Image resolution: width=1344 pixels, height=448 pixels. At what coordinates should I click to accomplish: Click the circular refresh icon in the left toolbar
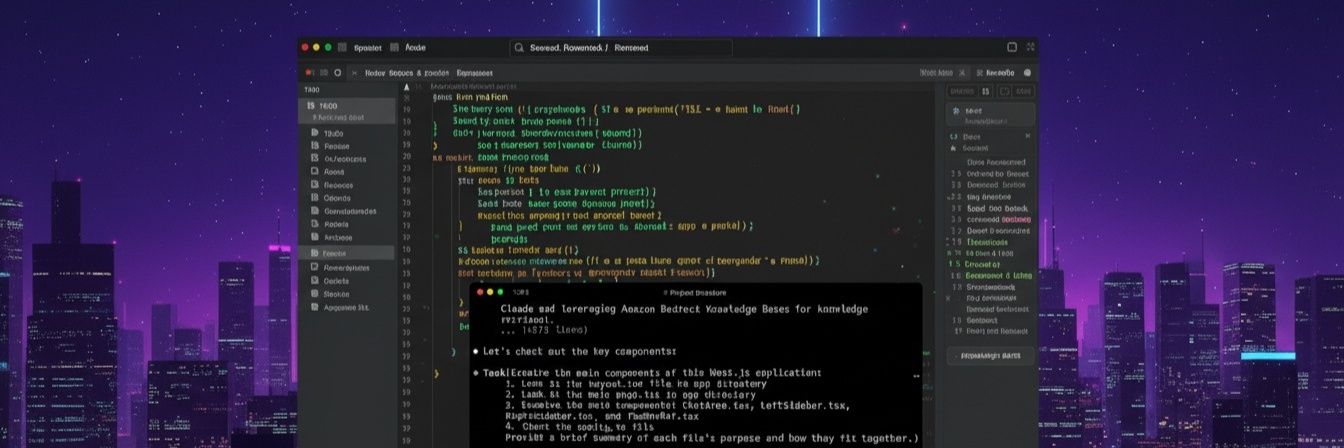pos(338,73)
